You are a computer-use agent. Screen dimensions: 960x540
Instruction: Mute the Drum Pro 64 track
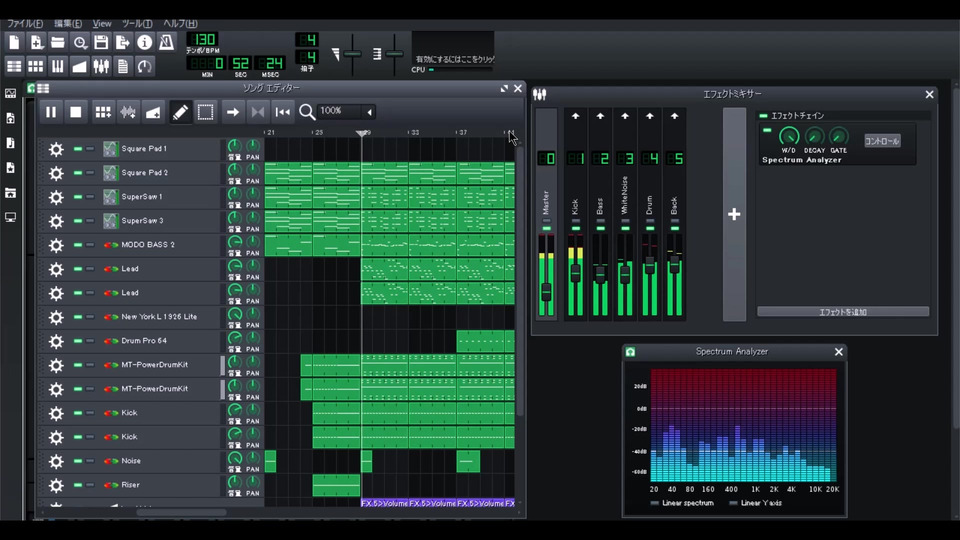pos(78,341)
